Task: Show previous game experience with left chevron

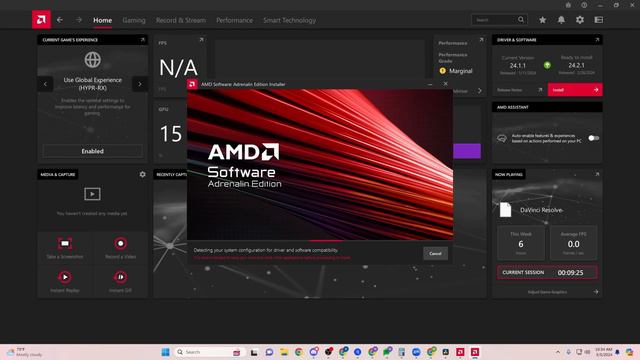Action: (45, 84)
